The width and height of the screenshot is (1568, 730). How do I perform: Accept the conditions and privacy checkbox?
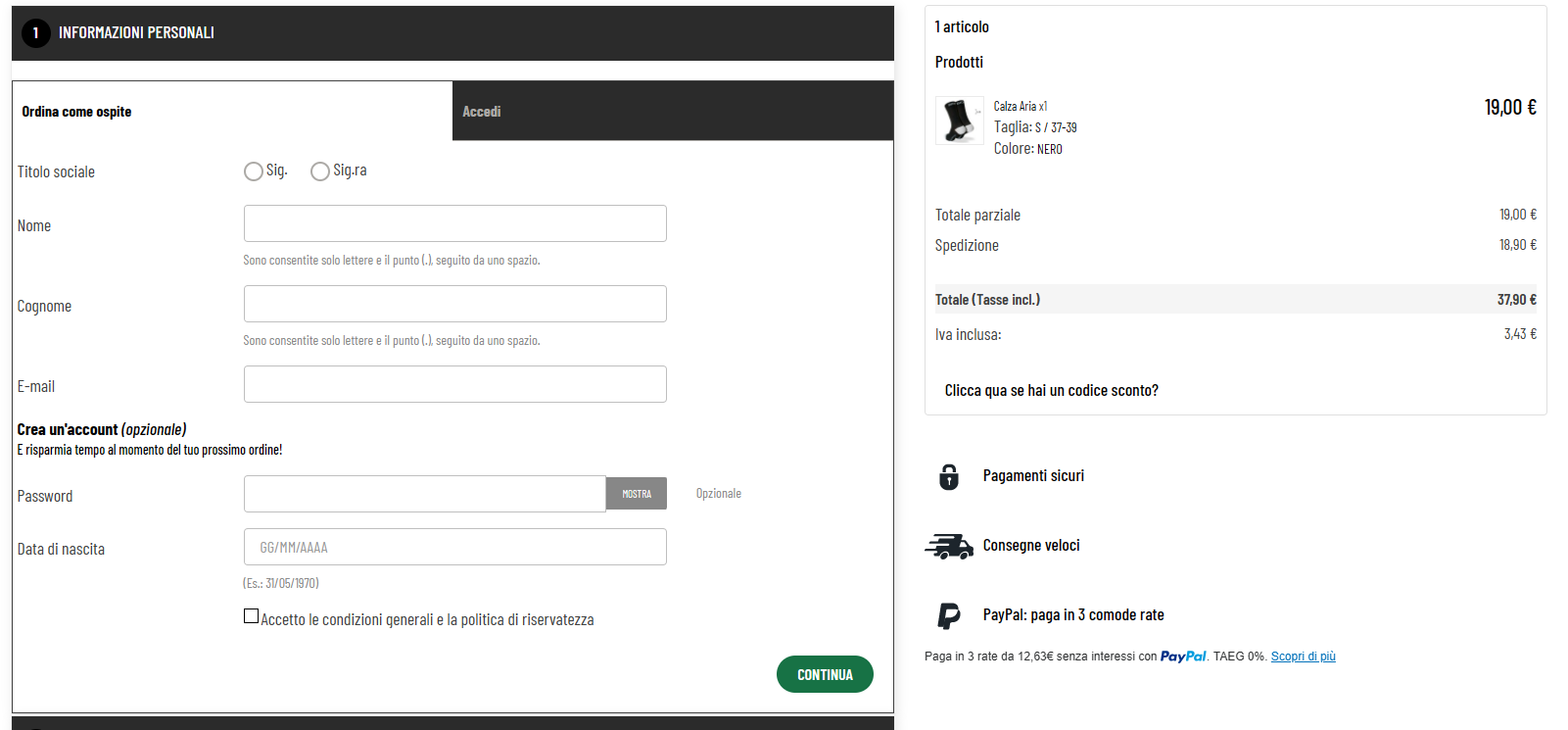coord(252,616)
